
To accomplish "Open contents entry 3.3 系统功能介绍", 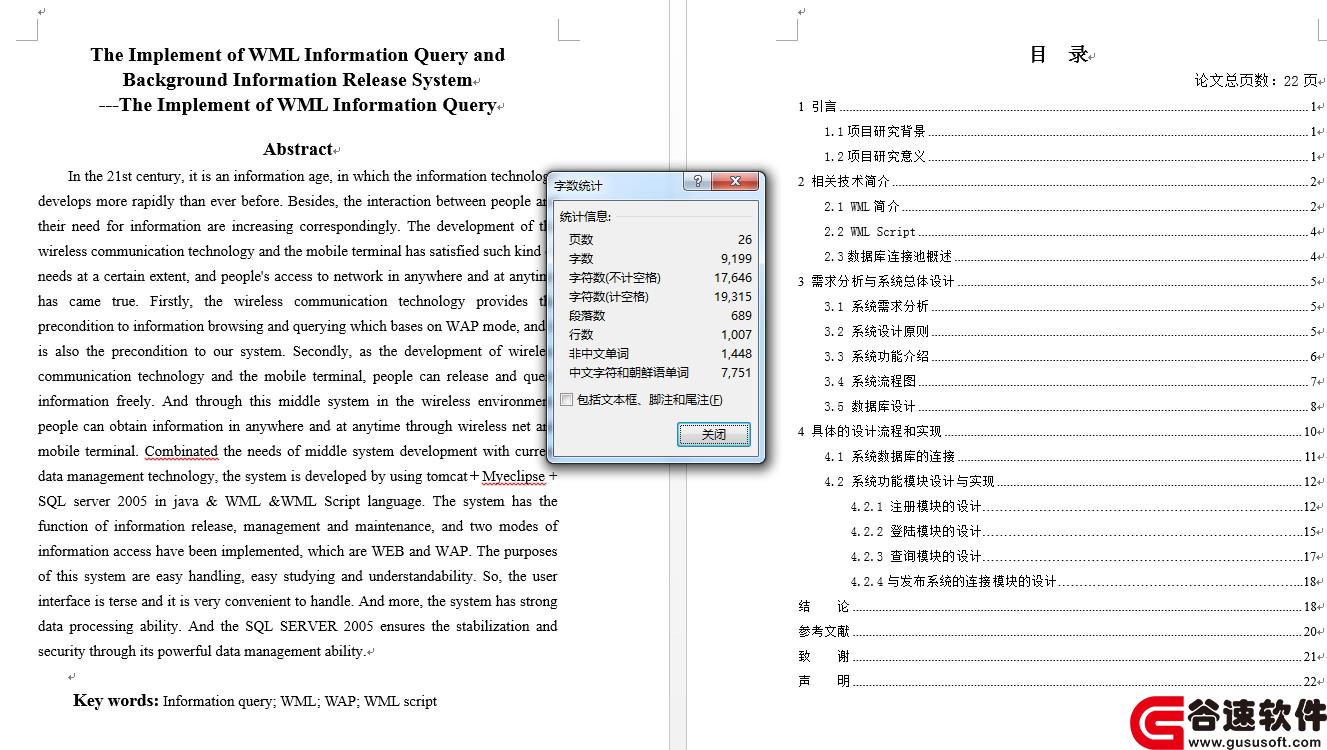I will [1071, 356].
